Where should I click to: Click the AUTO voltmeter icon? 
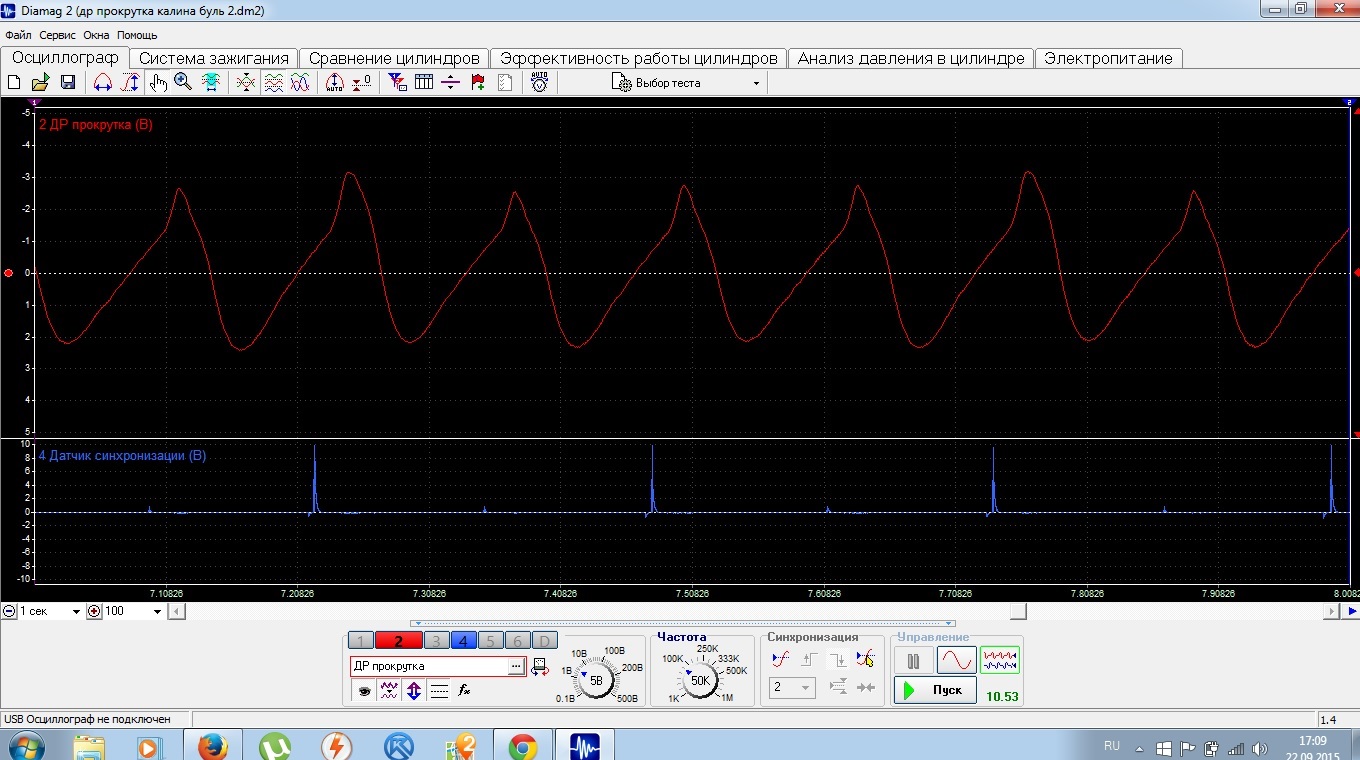539,83
